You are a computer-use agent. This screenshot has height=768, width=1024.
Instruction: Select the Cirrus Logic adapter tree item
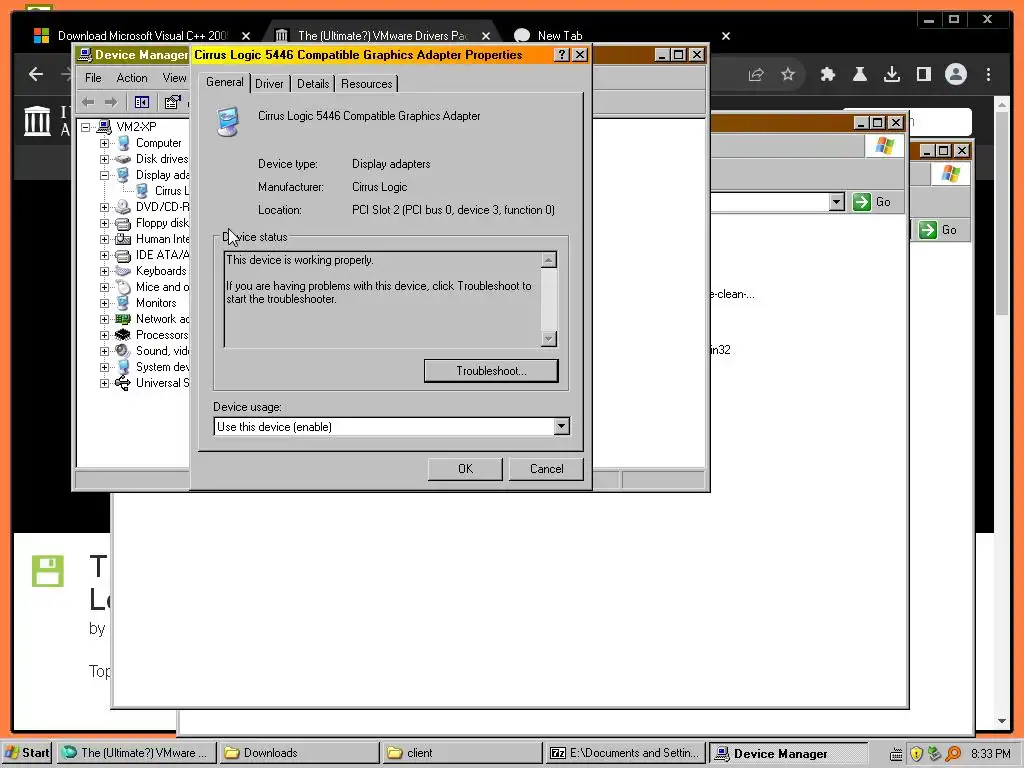(x=171, y=191)
